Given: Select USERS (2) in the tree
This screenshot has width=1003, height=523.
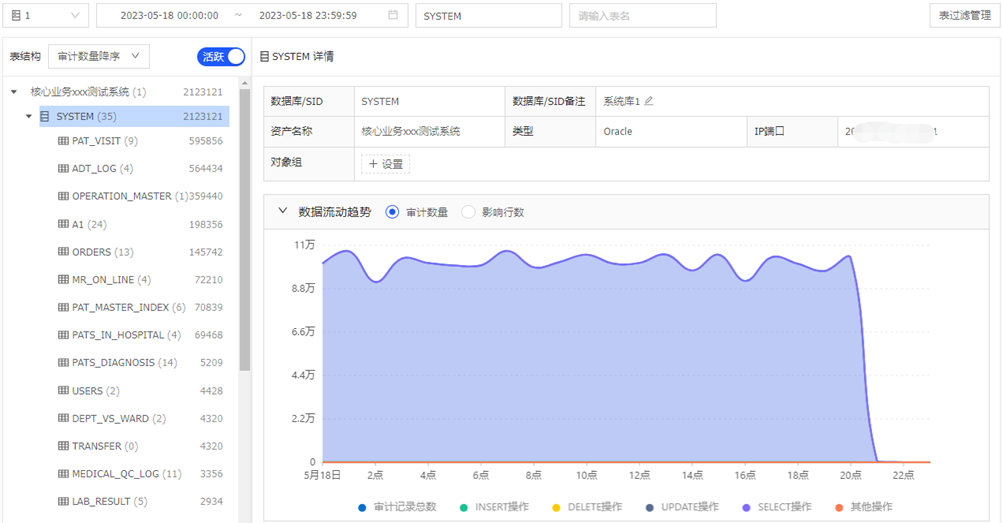Looking at the screenshot, I should point(95,390).
